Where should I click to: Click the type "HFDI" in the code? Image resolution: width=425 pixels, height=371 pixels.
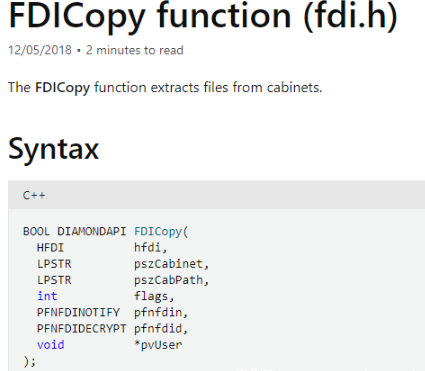pyautogui.click(x=50, y=248)
